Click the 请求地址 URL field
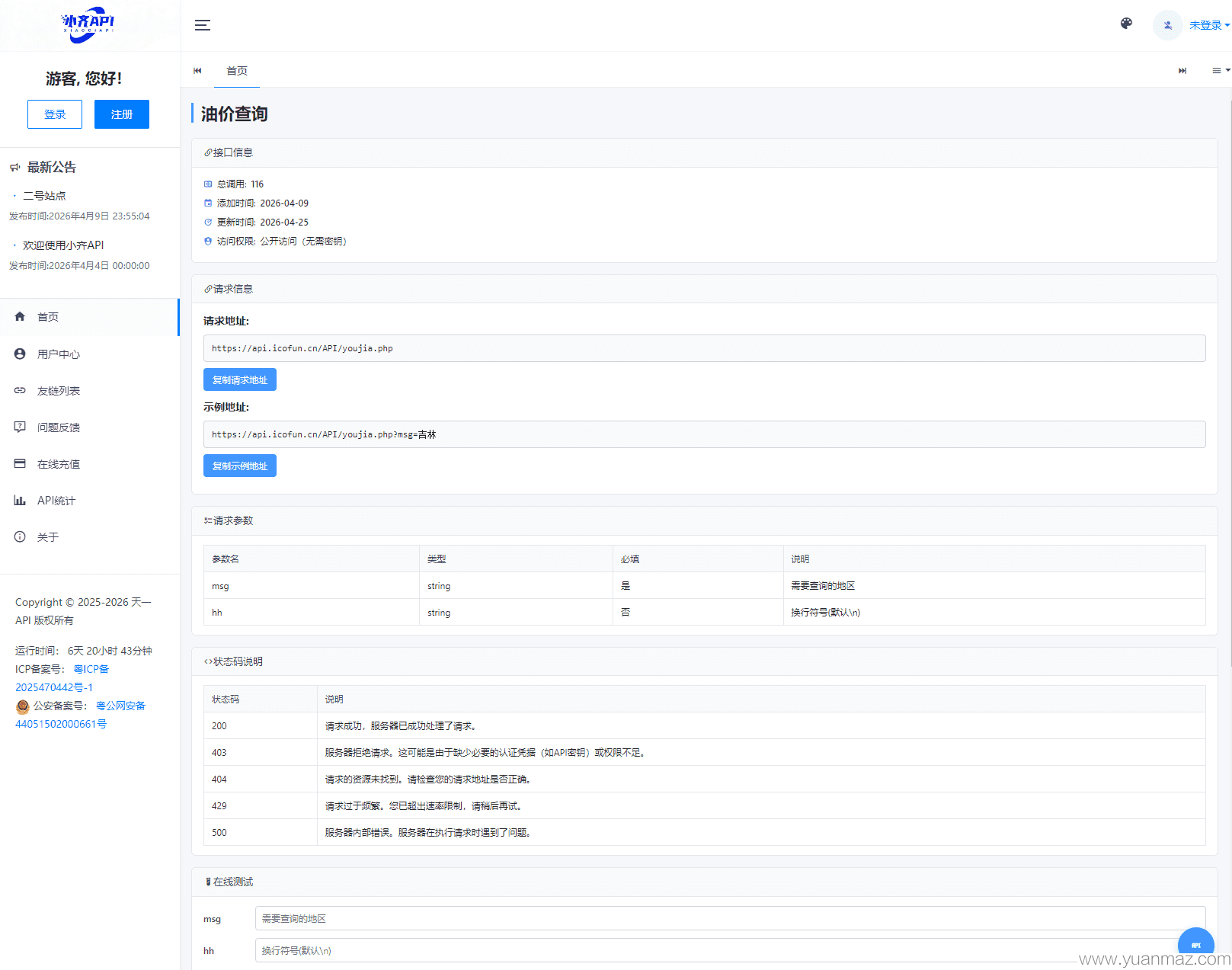This screenshot has height=970, width=1232. 704,348
